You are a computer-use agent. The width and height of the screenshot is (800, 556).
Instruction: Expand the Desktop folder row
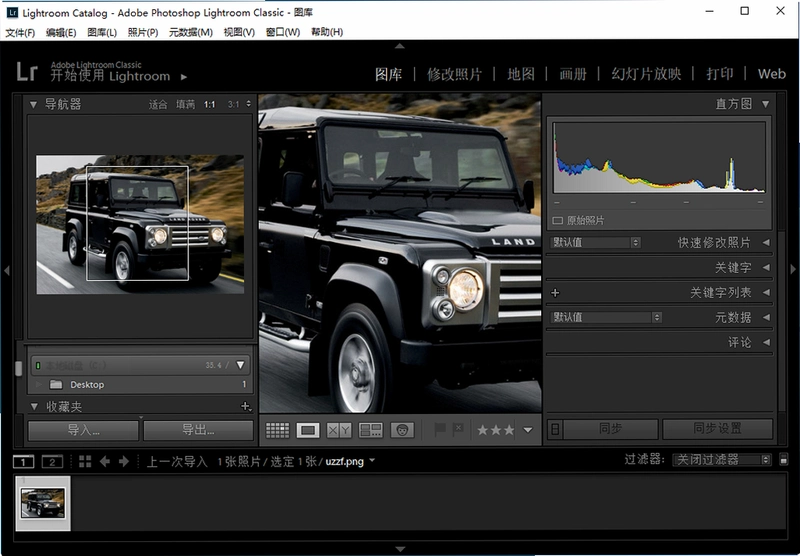tap(39, 384)
